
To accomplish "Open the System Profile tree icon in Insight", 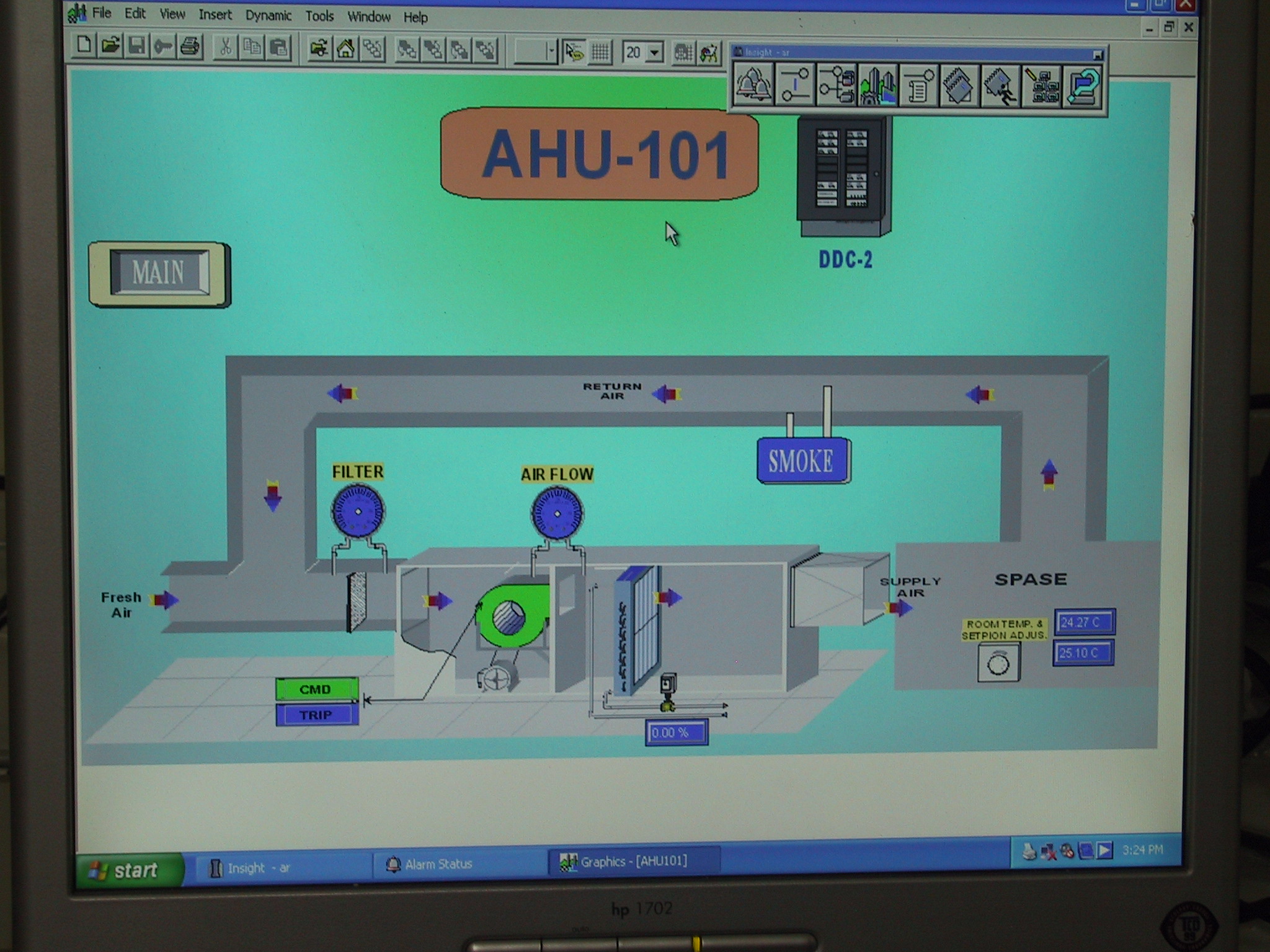I will coord(836,86).
